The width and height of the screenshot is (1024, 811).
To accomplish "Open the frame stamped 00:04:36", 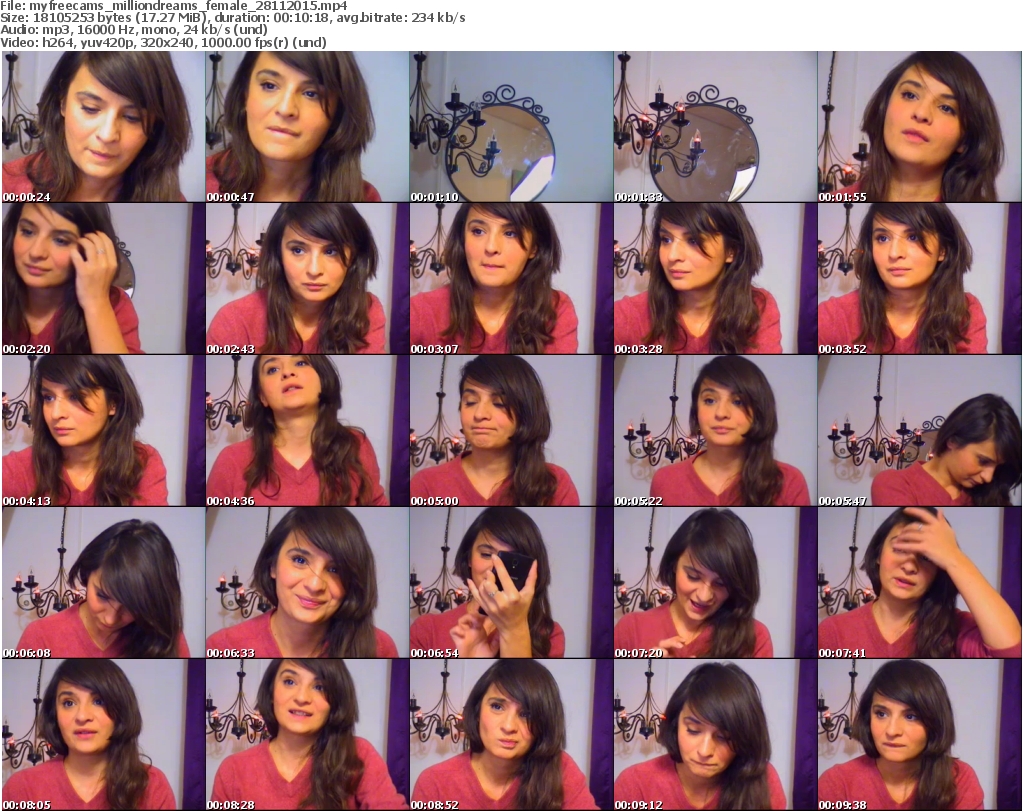I will coord(308,431).
